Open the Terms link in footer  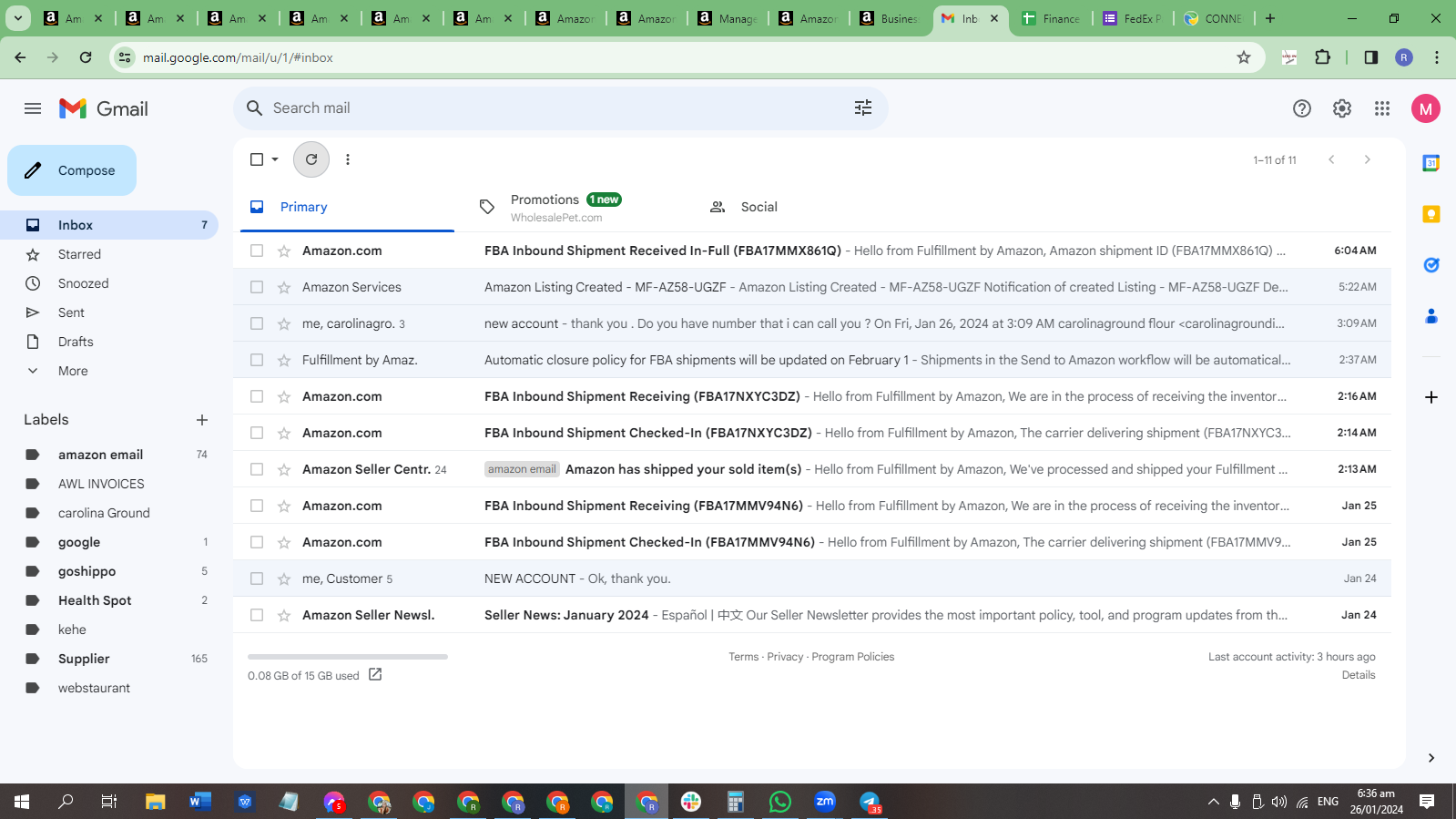tap(743, 657)
